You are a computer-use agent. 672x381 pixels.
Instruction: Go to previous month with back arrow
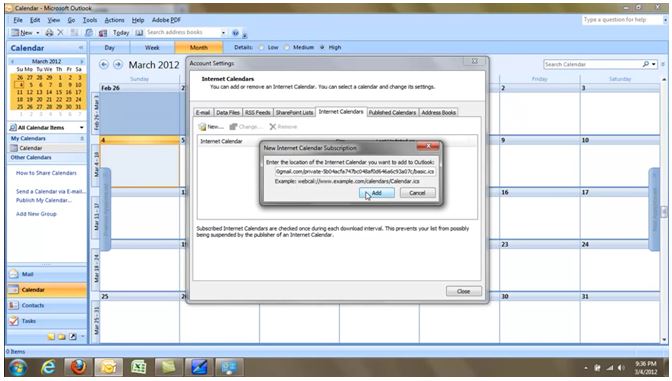coord(104,64)
